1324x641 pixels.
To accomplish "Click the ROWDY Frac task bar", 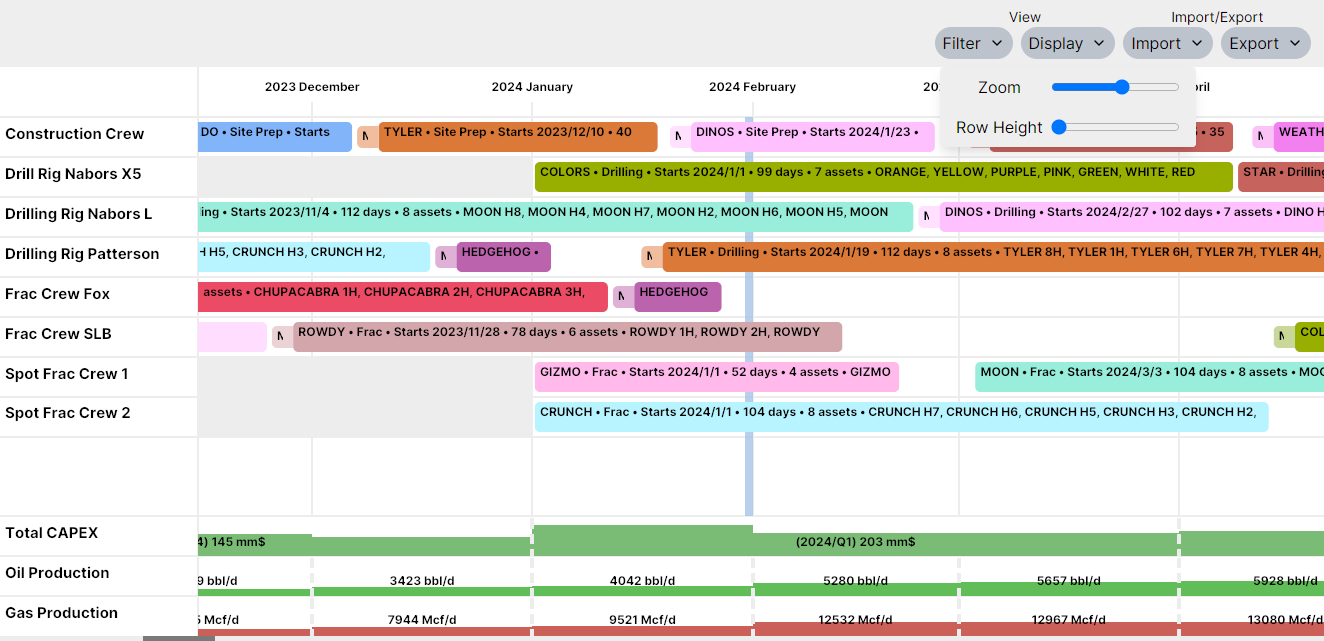I will click(567, 337).
